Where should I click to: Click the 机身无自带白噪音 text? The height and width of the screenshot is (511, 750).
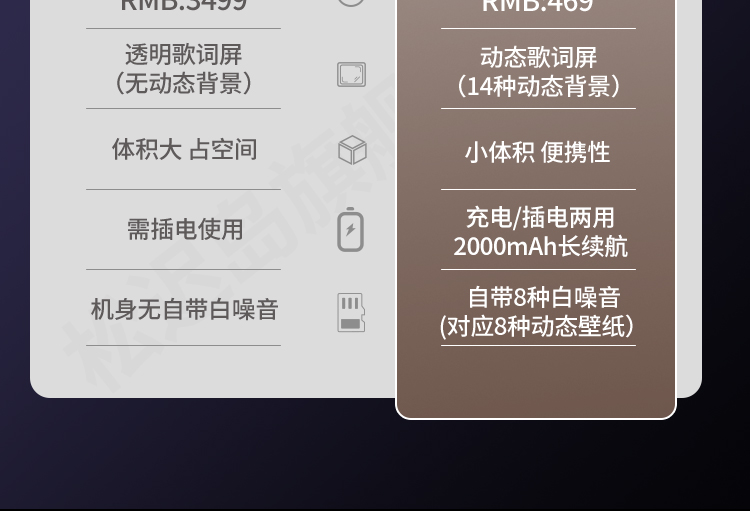coord(184,309)
